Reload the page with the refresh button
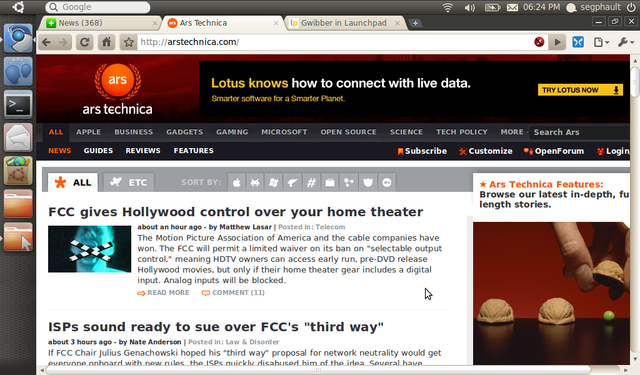The width and height of the screenshot is (640, 375). click(84, 42)
